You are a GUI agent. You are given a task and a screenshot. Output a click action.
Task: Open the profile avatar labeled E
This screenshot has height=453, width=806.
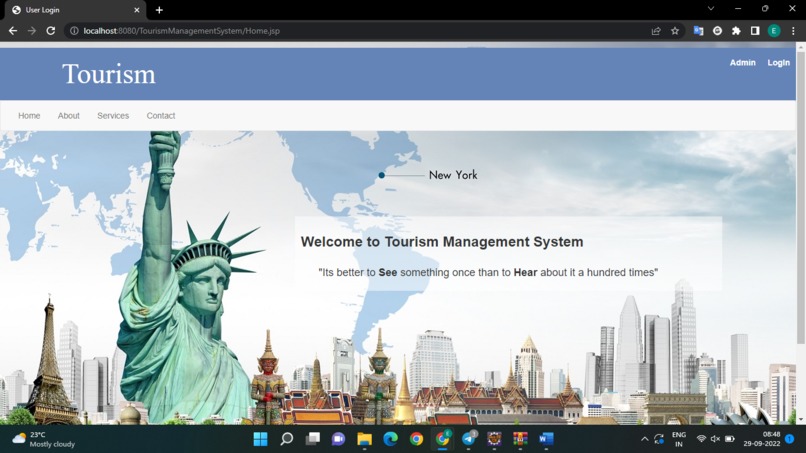coord(774,31)
